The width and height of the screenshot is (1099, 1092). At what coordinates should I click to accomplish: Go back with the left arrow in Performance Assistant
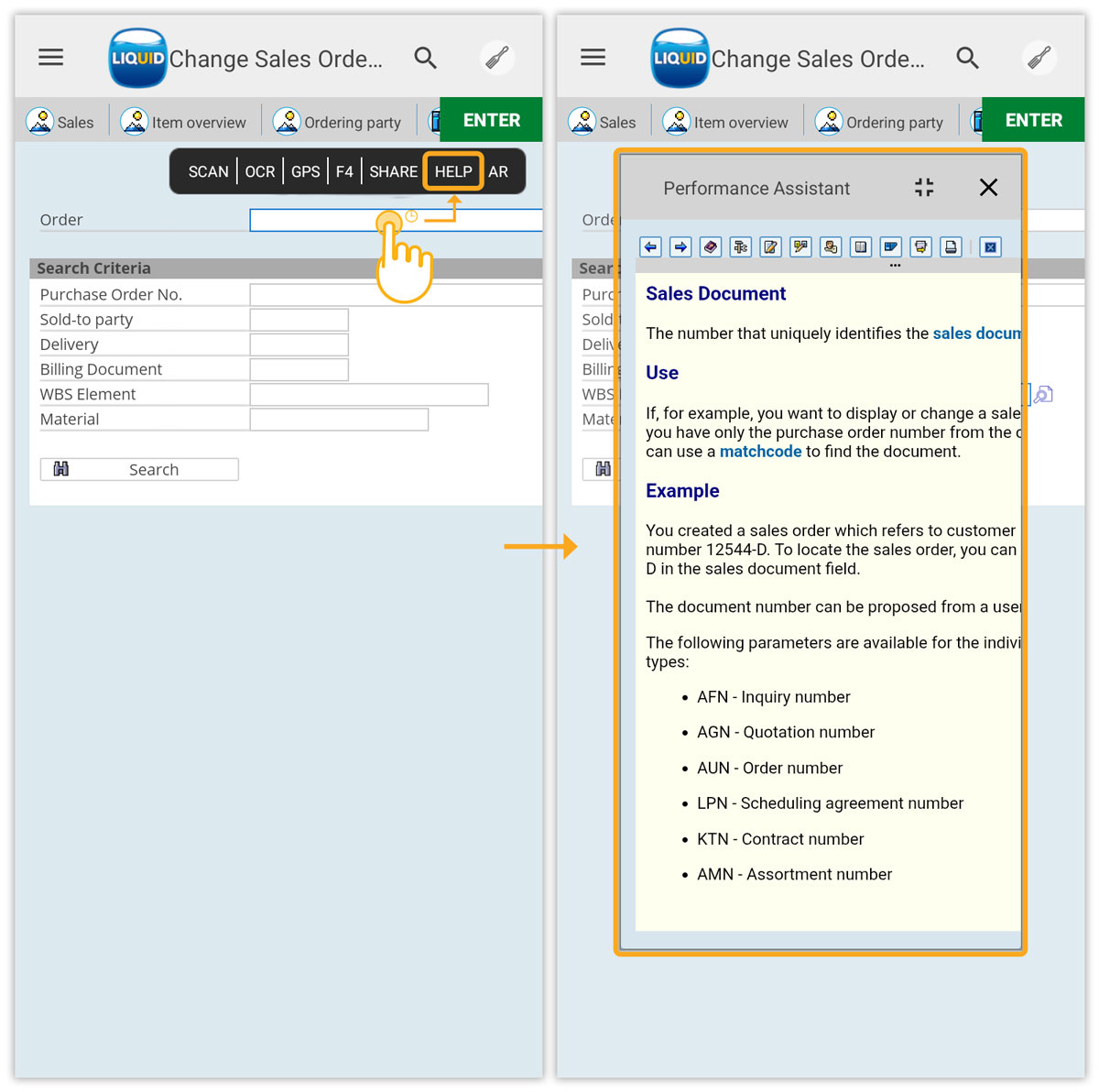(650, 246)
